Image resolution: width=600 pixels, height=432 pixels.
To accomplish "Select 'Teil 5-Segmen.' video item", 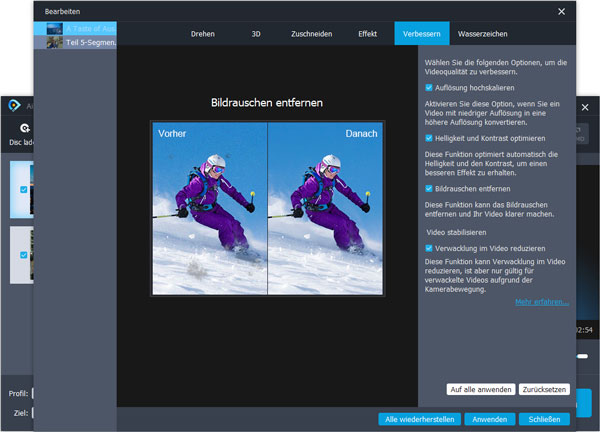I will [75, 42].
